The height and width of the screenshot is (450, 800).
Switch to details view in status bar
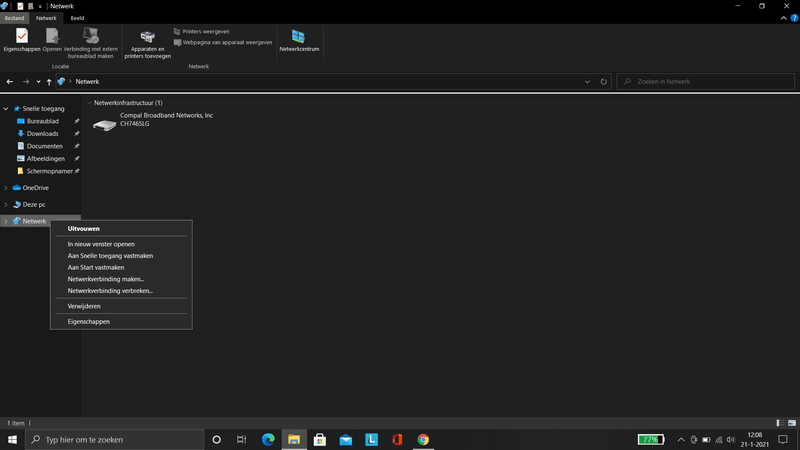[780, 423]
